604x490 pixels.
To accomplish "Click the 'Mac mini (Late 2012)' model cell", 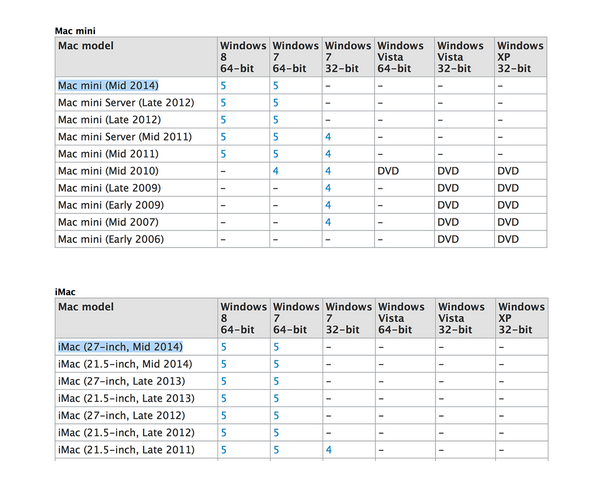I will [136, 120].
